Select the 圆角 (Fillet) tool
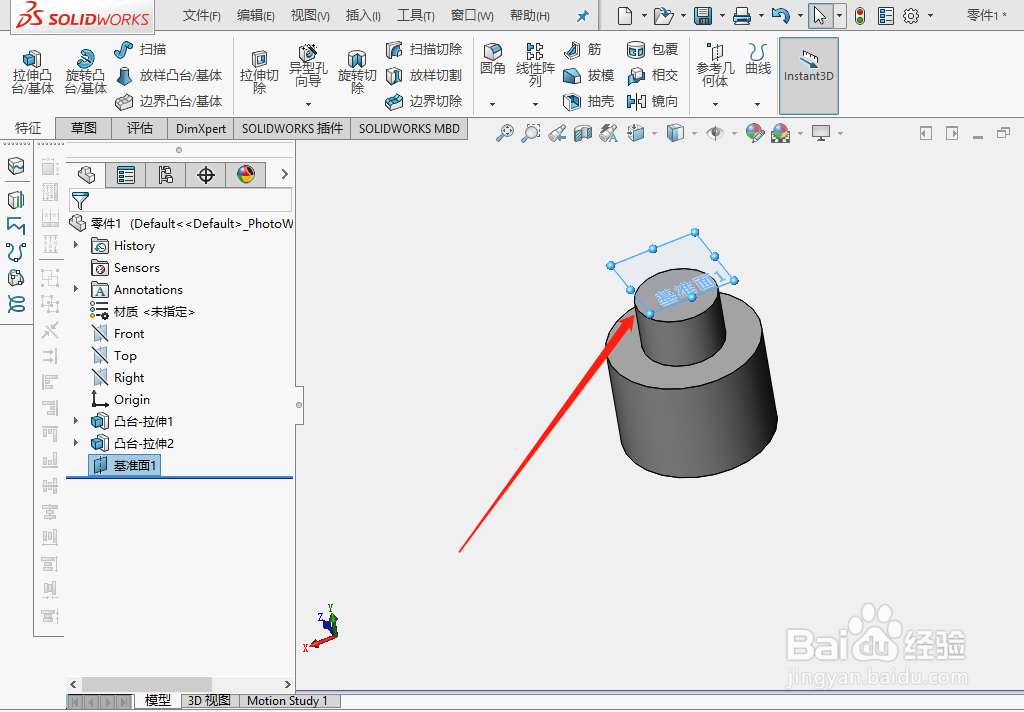 pyautogui.click(x=492, y=56)
